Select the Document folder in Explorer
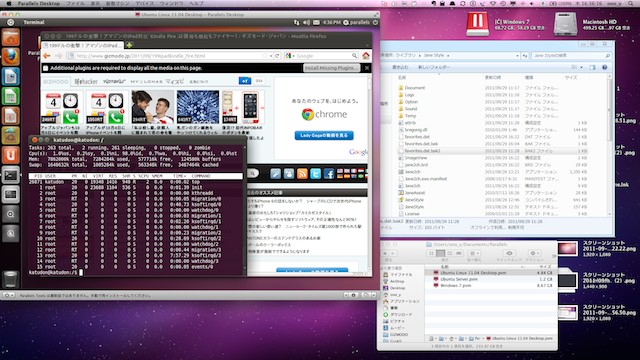Screen dimensions: 640x360 415,88
